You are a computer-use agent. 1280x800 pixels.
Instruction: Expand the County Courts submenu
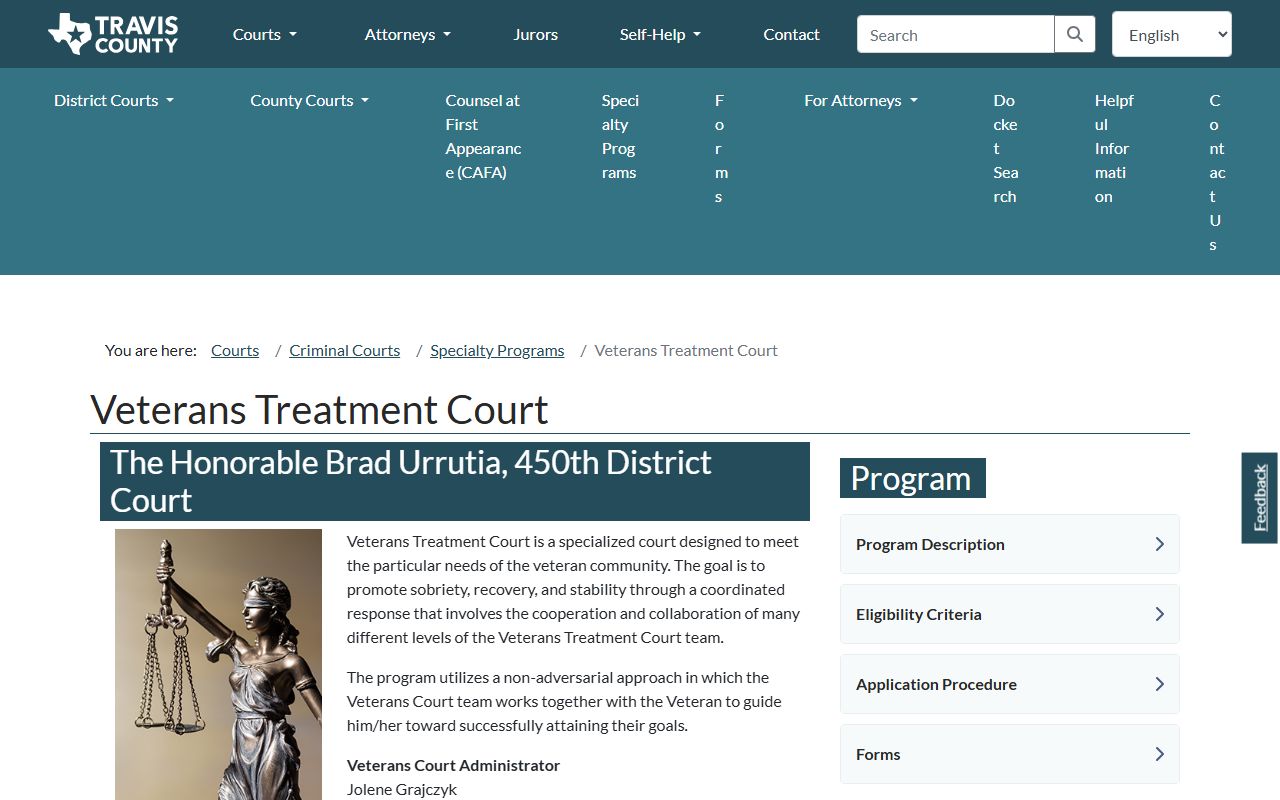tap(310, 100)
